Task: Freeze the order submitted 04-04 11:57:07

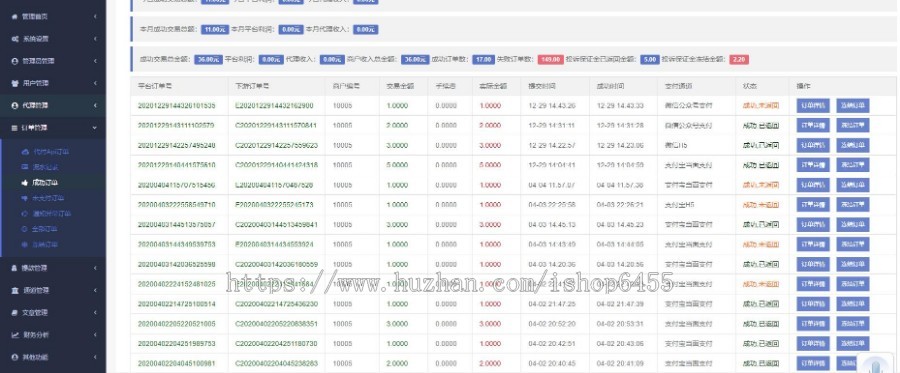Action: tap(852, 185)
